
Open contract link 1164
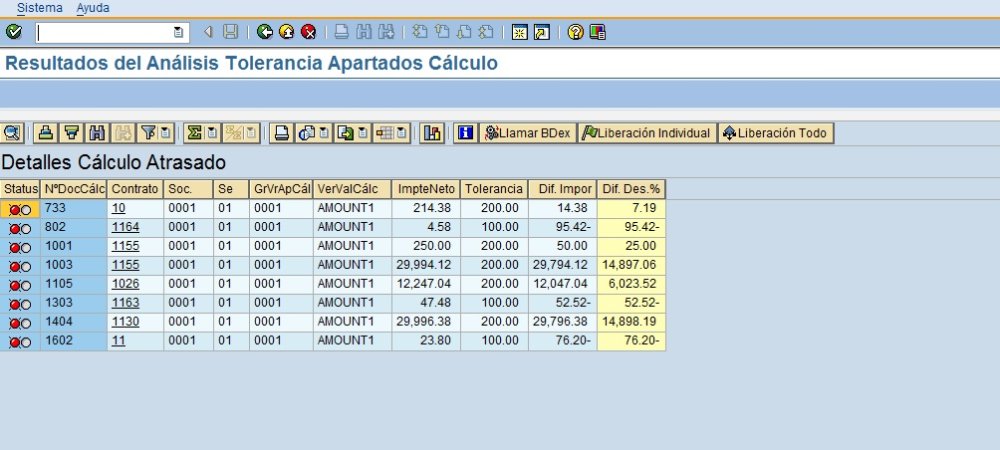[x=126, y=227]
